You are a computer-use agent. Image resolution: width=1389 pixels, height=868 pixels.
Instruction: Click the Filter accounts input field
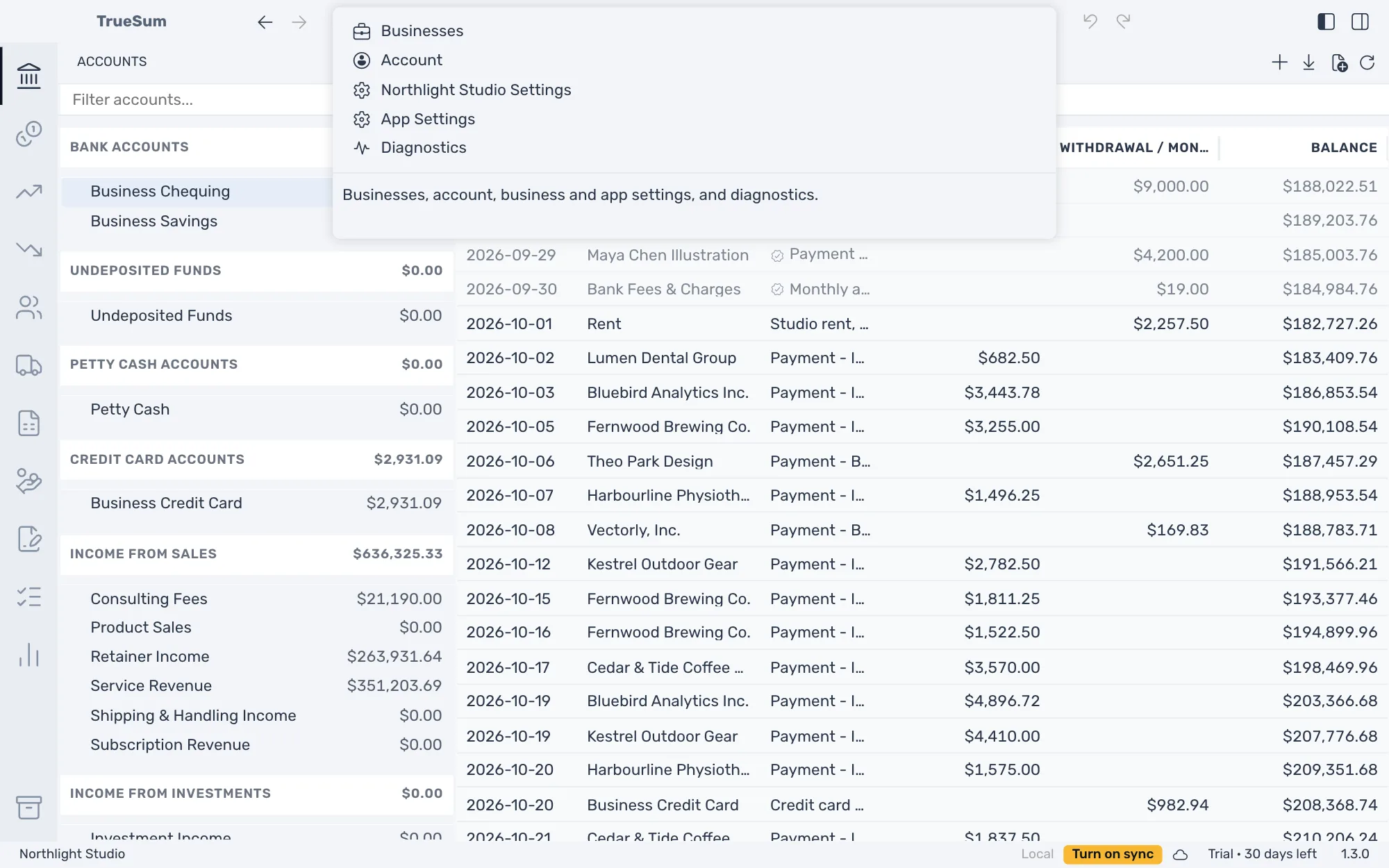coord(198,100)
